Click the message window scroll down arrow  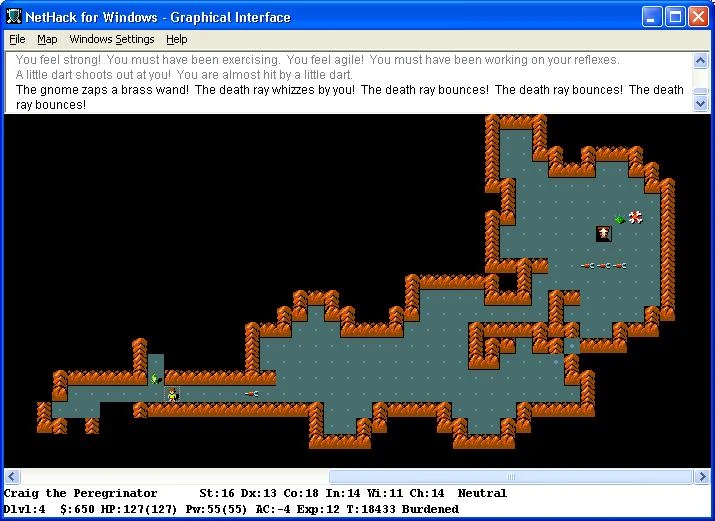pos(700,104)
